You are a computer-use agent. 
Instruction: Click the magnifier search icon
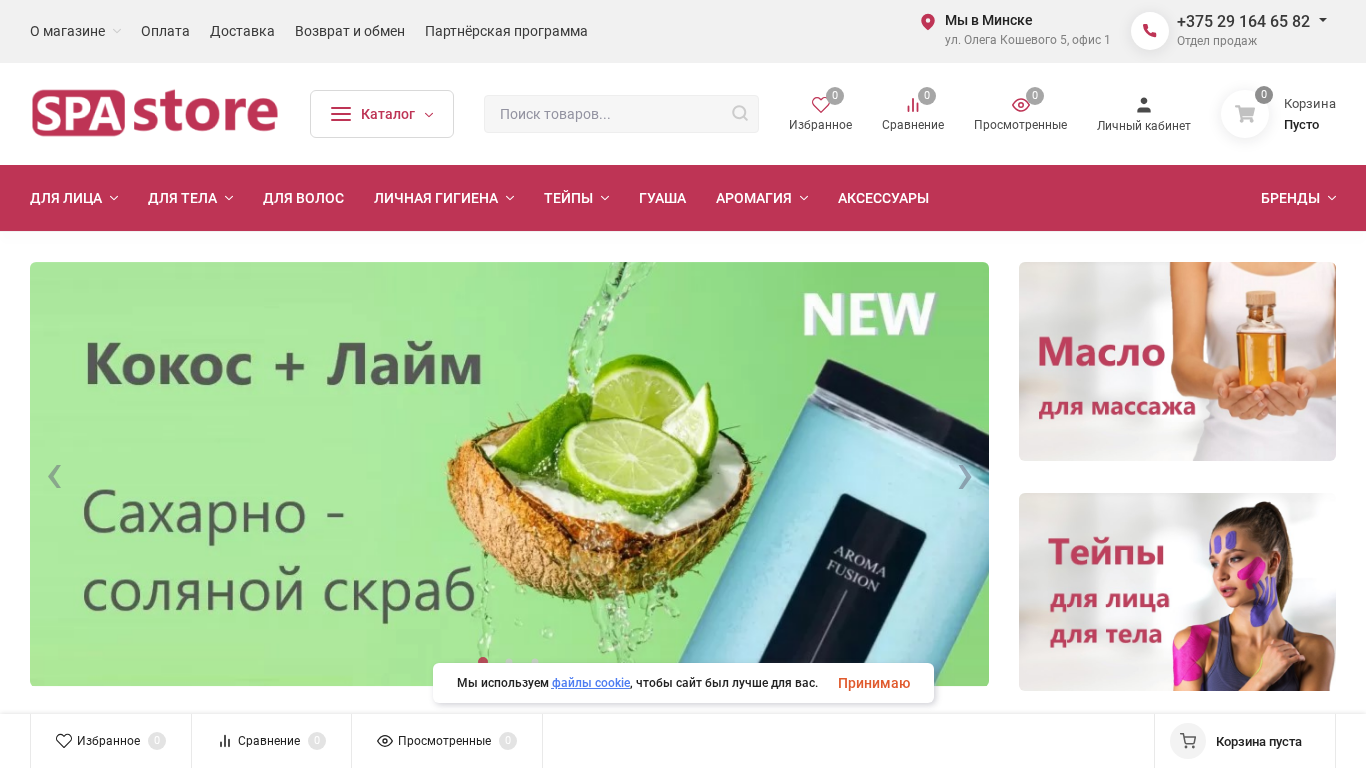point(740,113)
